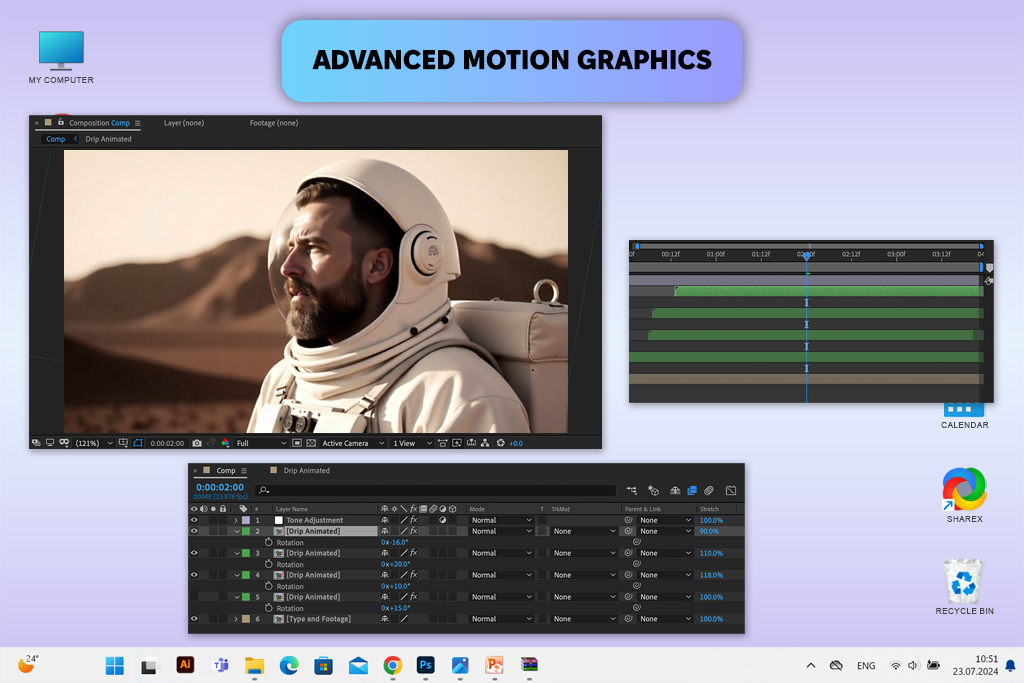Open the ShareX desktop shortcut
1024x683 pixels.
click(964, 495)
